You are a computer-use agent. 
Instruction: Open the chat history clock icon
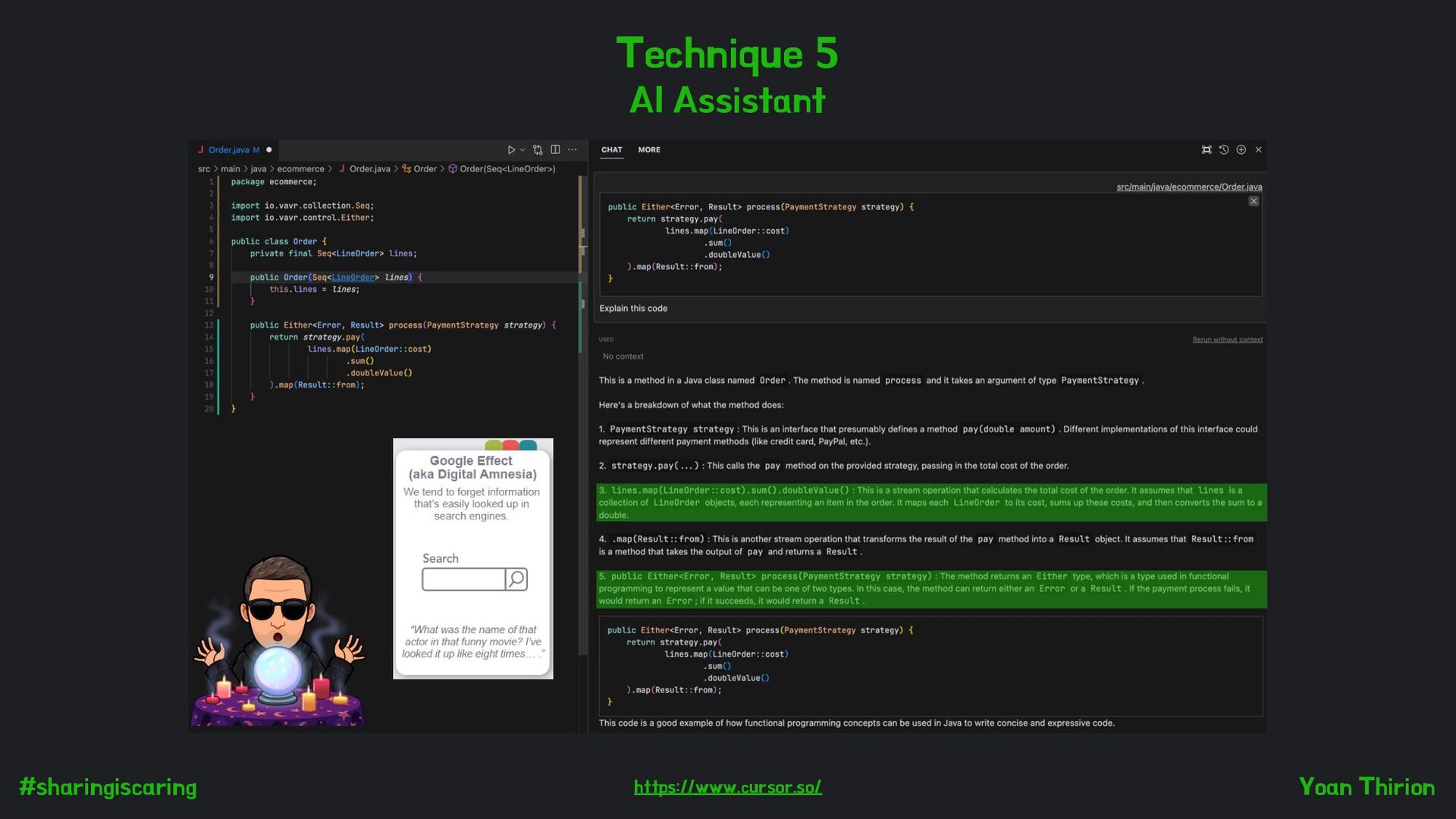[x=1224, y=150]
